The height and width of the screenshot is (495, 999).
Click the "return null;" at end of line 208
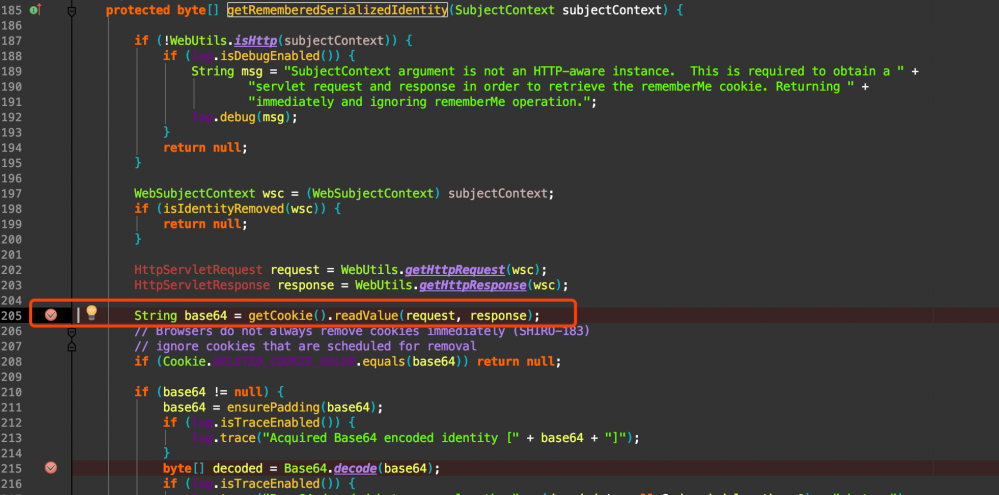pyautogui.click(x=519, y=361)
